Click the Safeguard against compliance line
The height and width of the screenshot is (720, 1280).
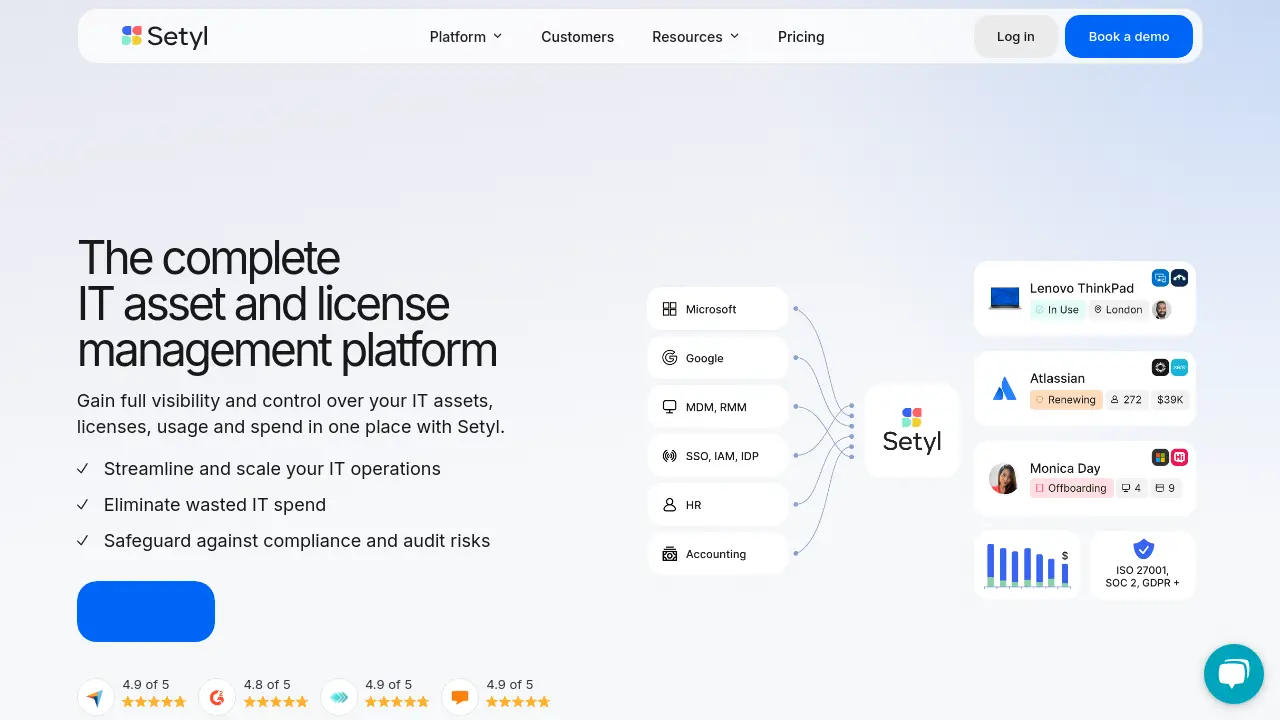pyautogui.click(x=297, y=541)
